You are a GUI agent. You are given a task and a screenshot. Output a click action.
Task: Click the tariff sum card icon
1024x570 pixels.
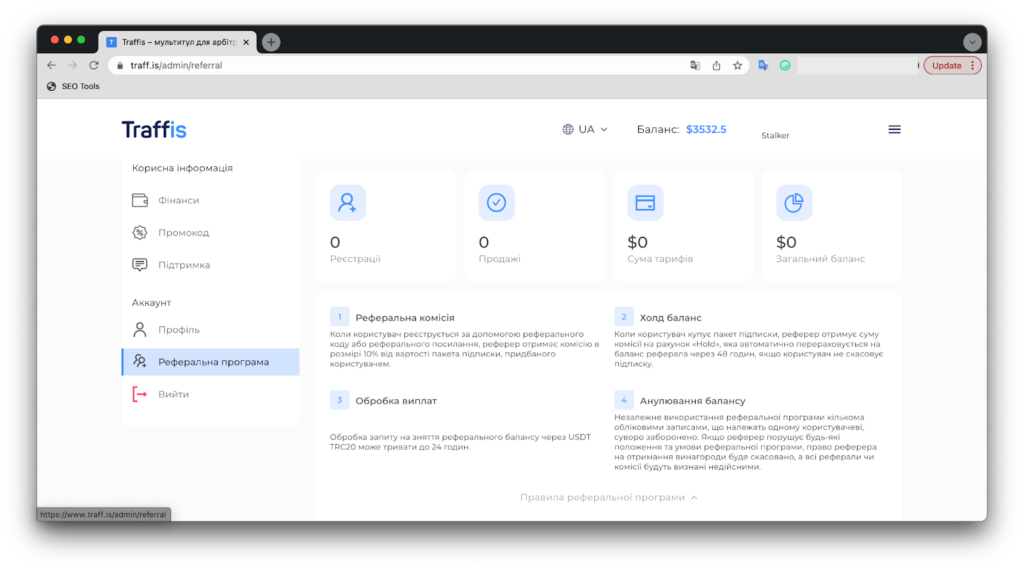coord(645,203)
